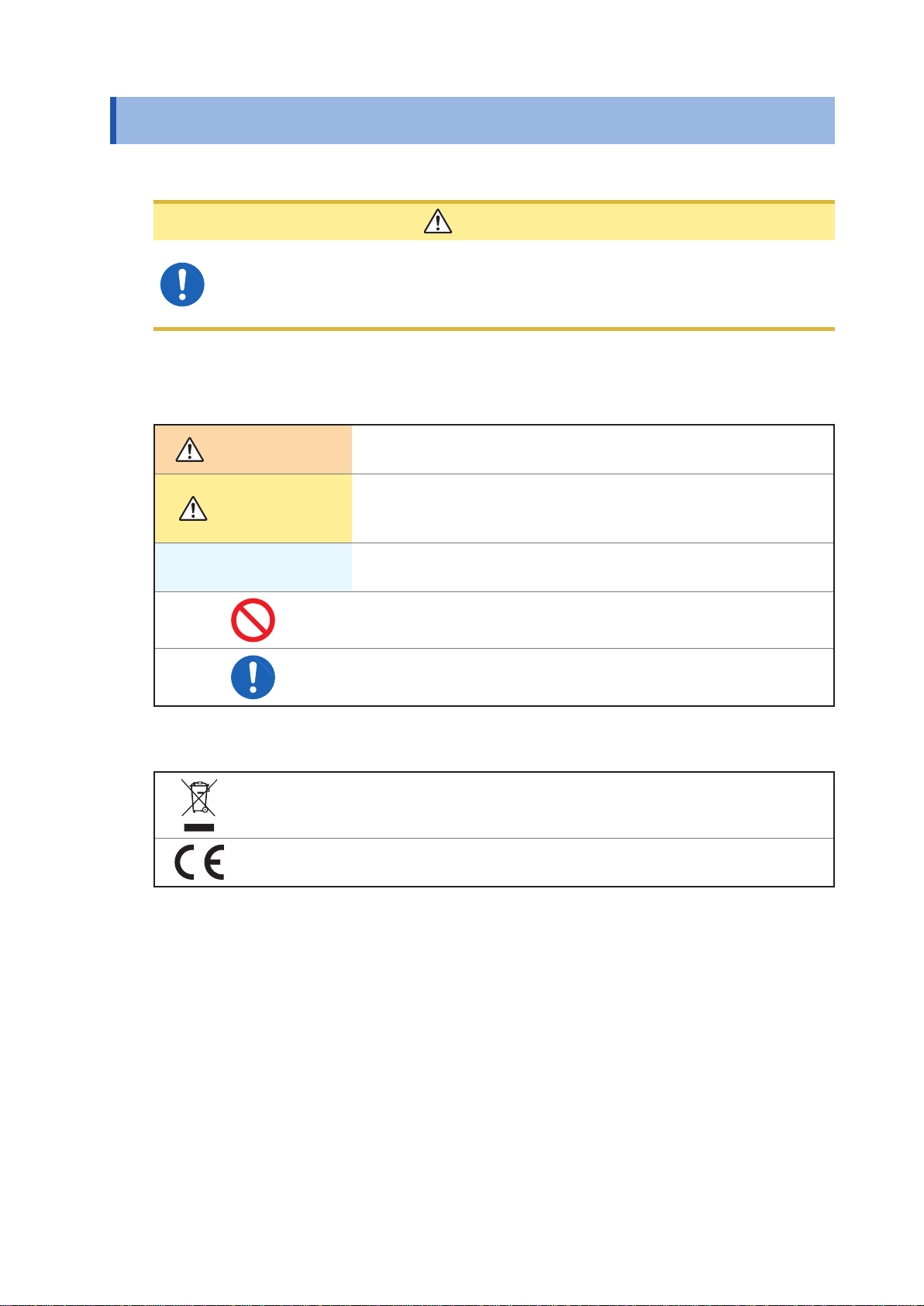Select the pale blue empty table cell

253,567
